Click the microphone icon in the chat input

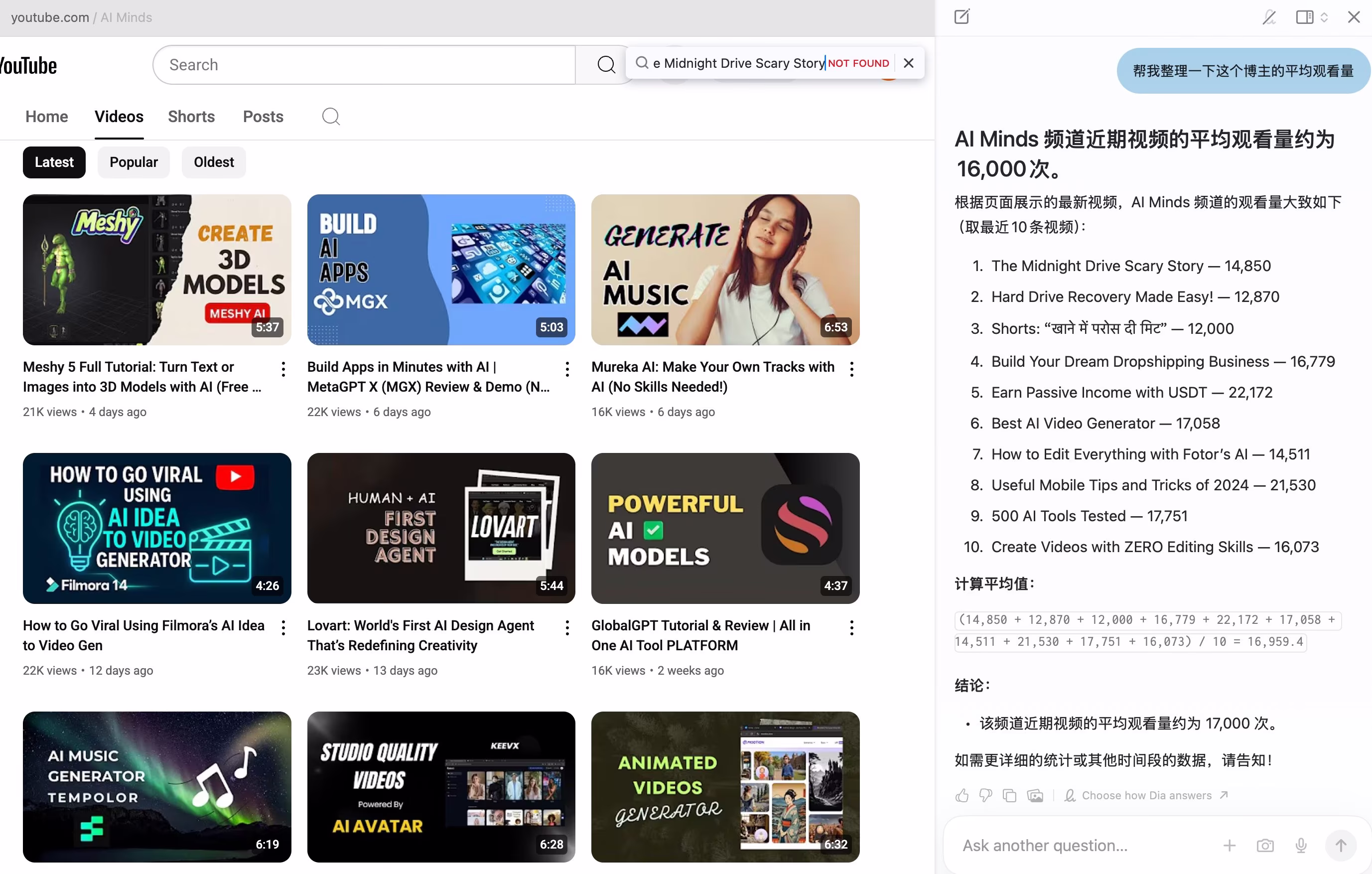coord(1301,846)
